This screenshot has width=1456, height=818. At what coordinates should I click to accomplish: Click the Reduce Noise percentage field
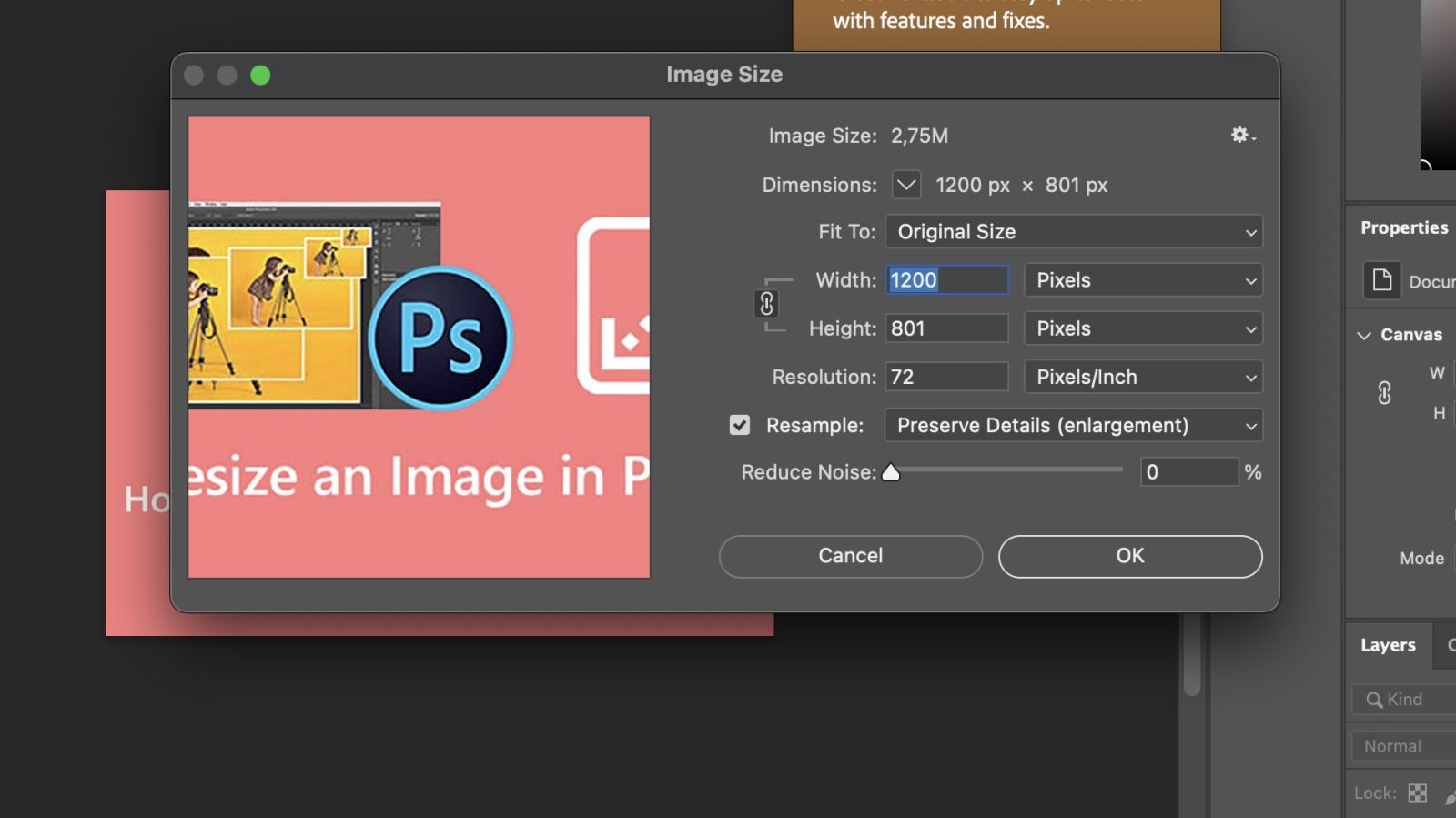click(x=1189, y=472)
